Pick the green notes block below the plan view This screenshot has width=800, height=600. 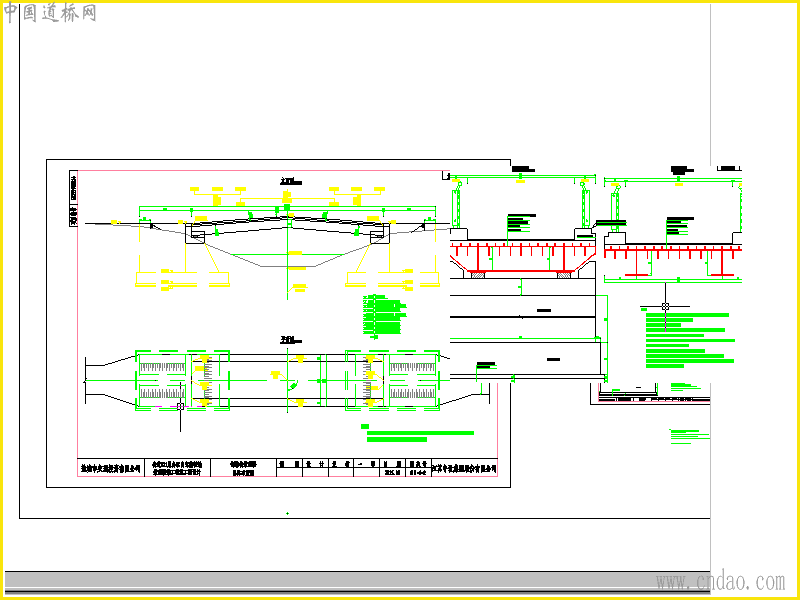click(417, 433)
